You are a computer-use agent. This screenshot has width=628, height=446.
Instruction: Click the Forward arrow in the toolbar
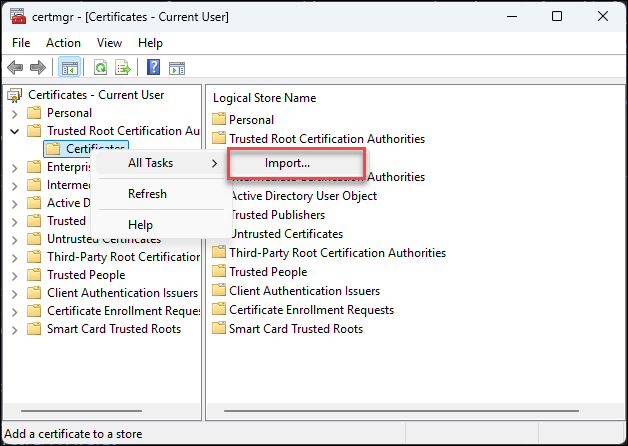click(x=38, y=67)
